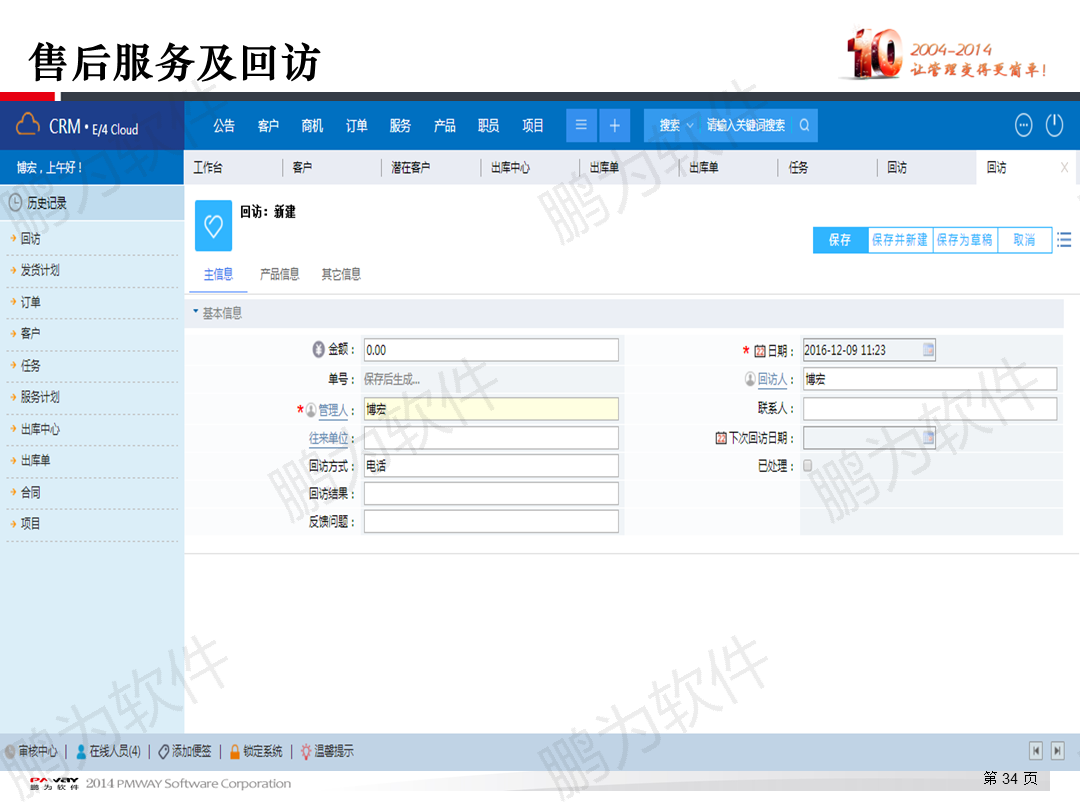Open 项目 in the sidebar history
1080x810 pixels.
(x=30, y=523)
